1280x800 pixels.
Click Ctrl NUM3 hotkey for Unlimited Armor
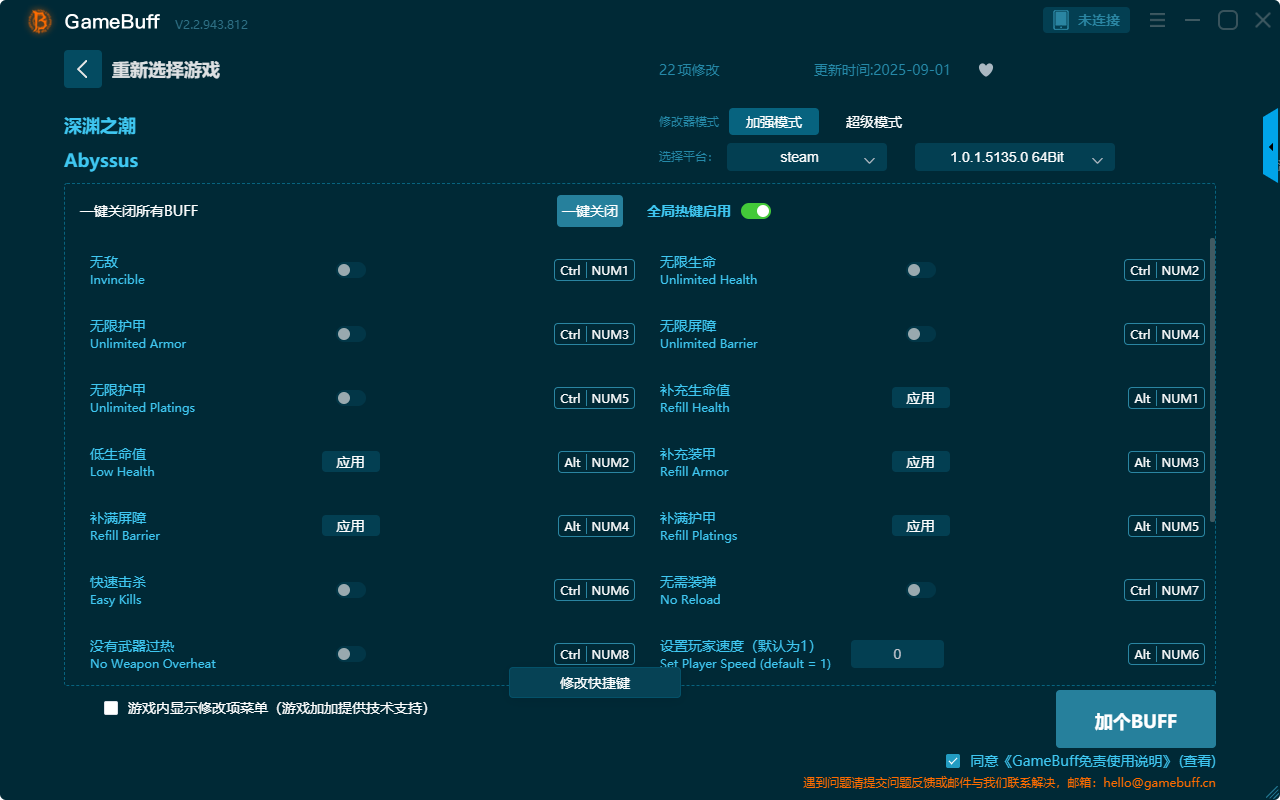[595, 334]
